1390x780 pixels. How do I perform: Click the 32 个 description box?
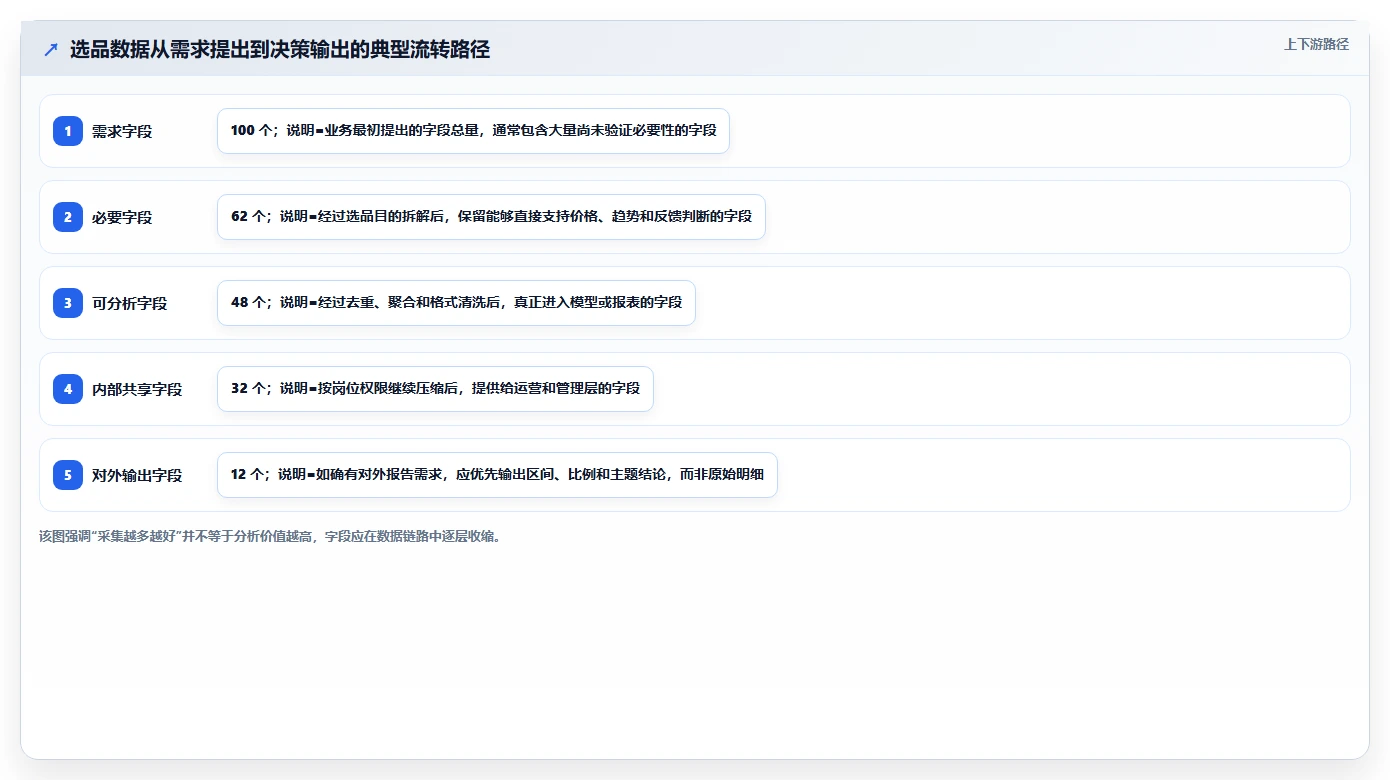click(x=435, y=389)
